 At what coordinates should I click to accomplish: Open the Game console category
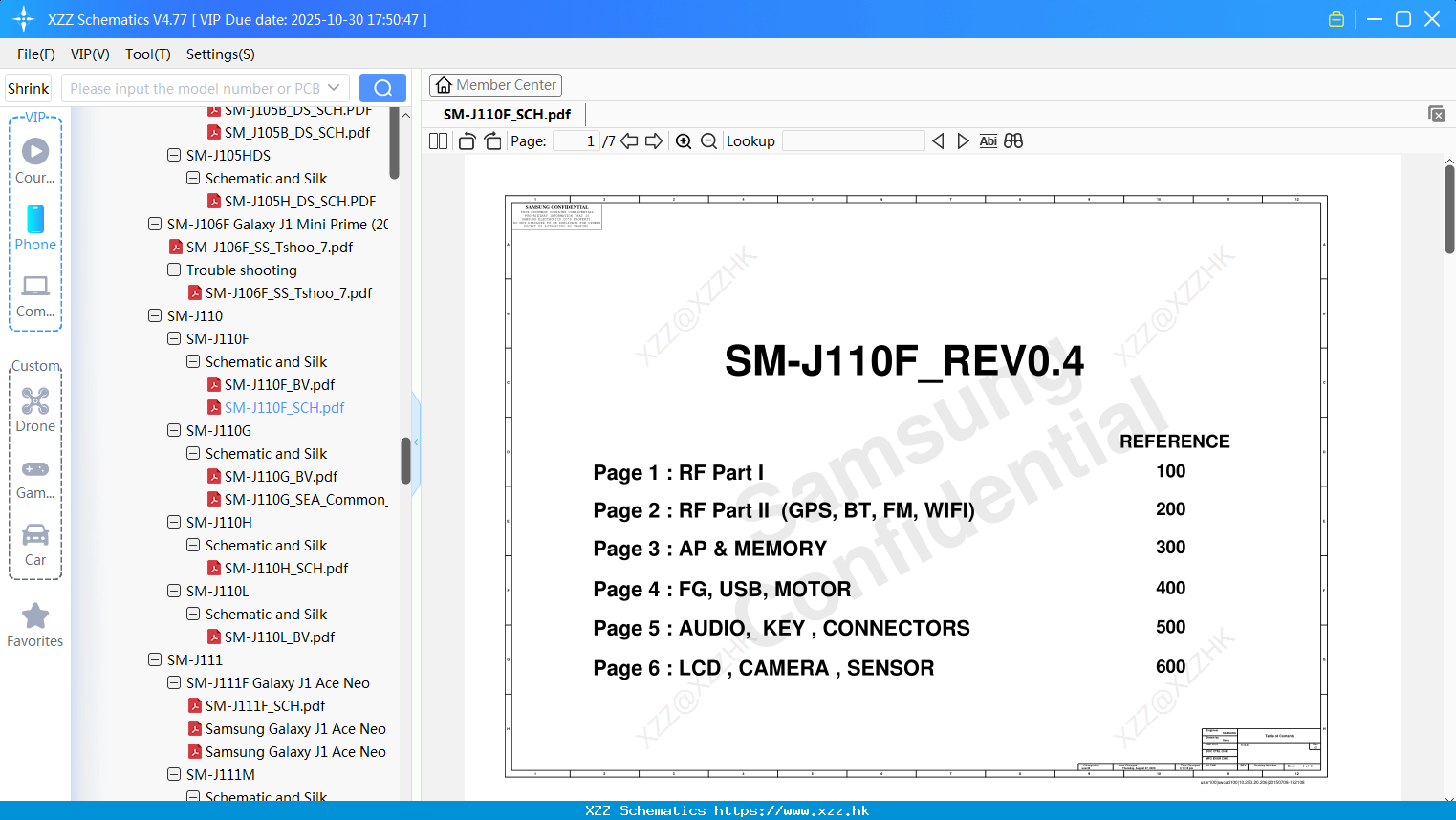[x=35, y=479]
